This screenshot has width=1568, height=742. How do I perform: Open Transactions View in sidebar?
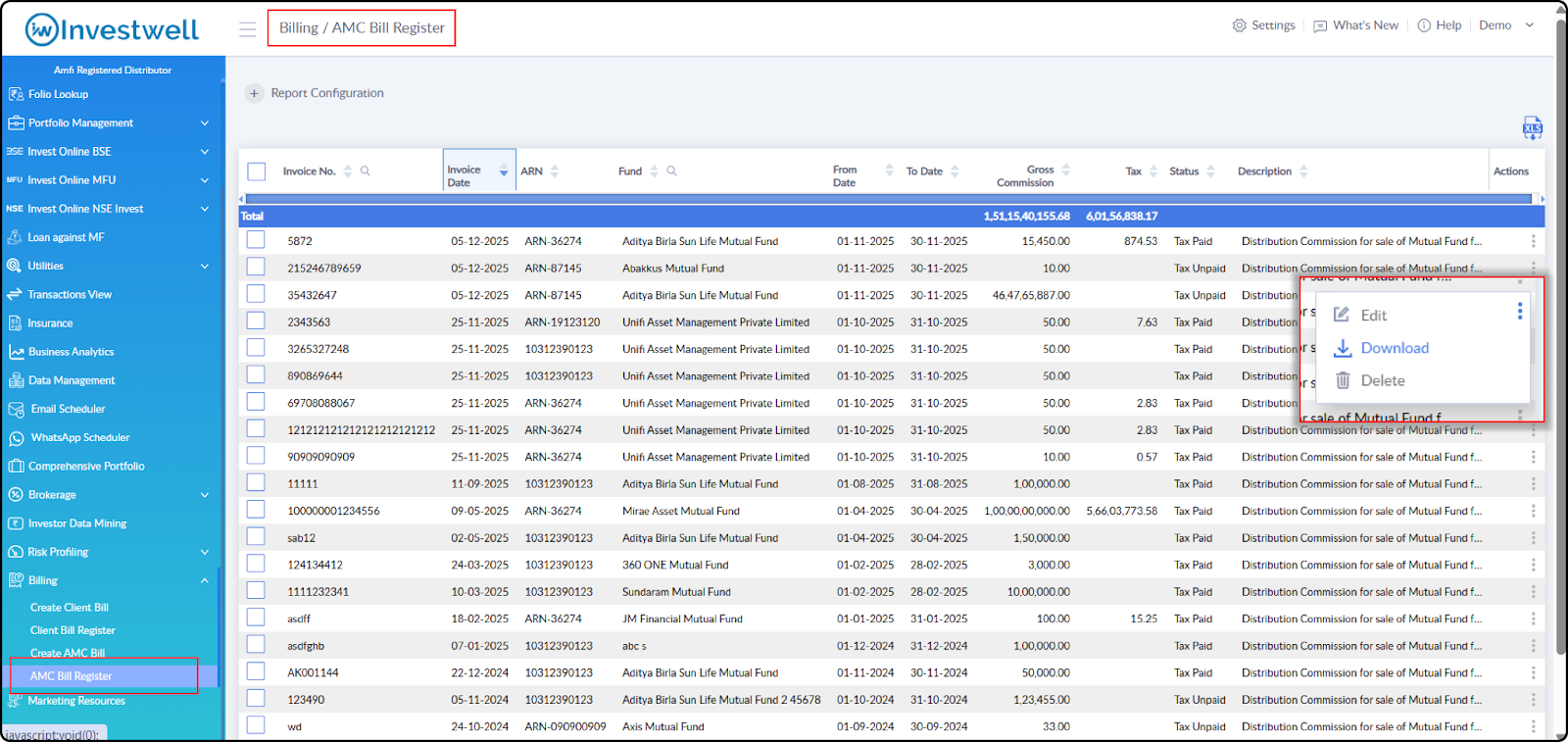[70, 294]
